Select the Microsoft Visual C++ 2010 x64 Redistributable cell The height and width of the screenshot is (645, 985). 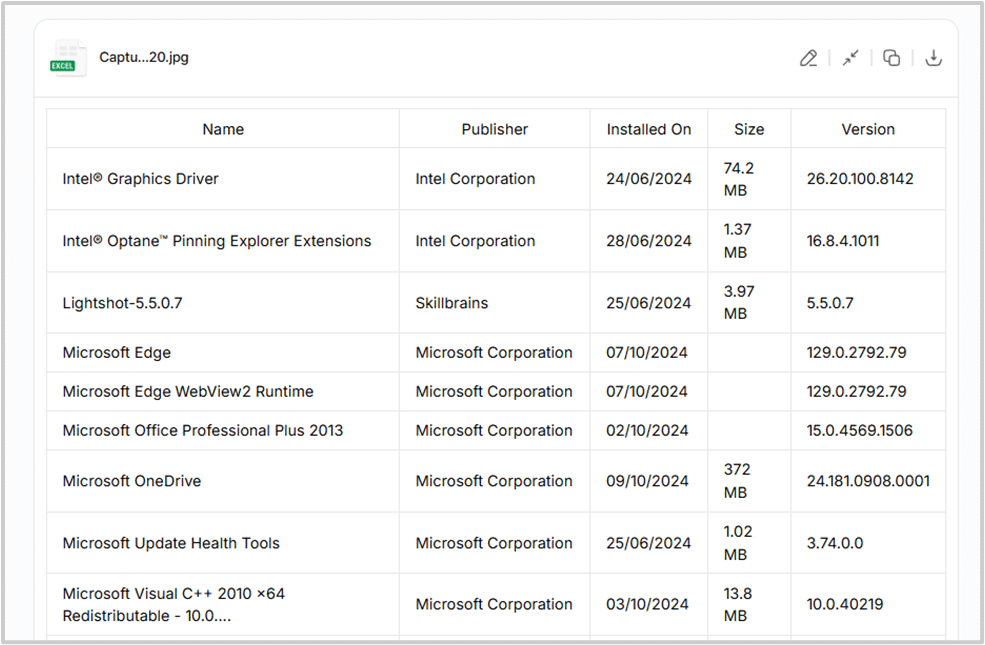point(174,604)
